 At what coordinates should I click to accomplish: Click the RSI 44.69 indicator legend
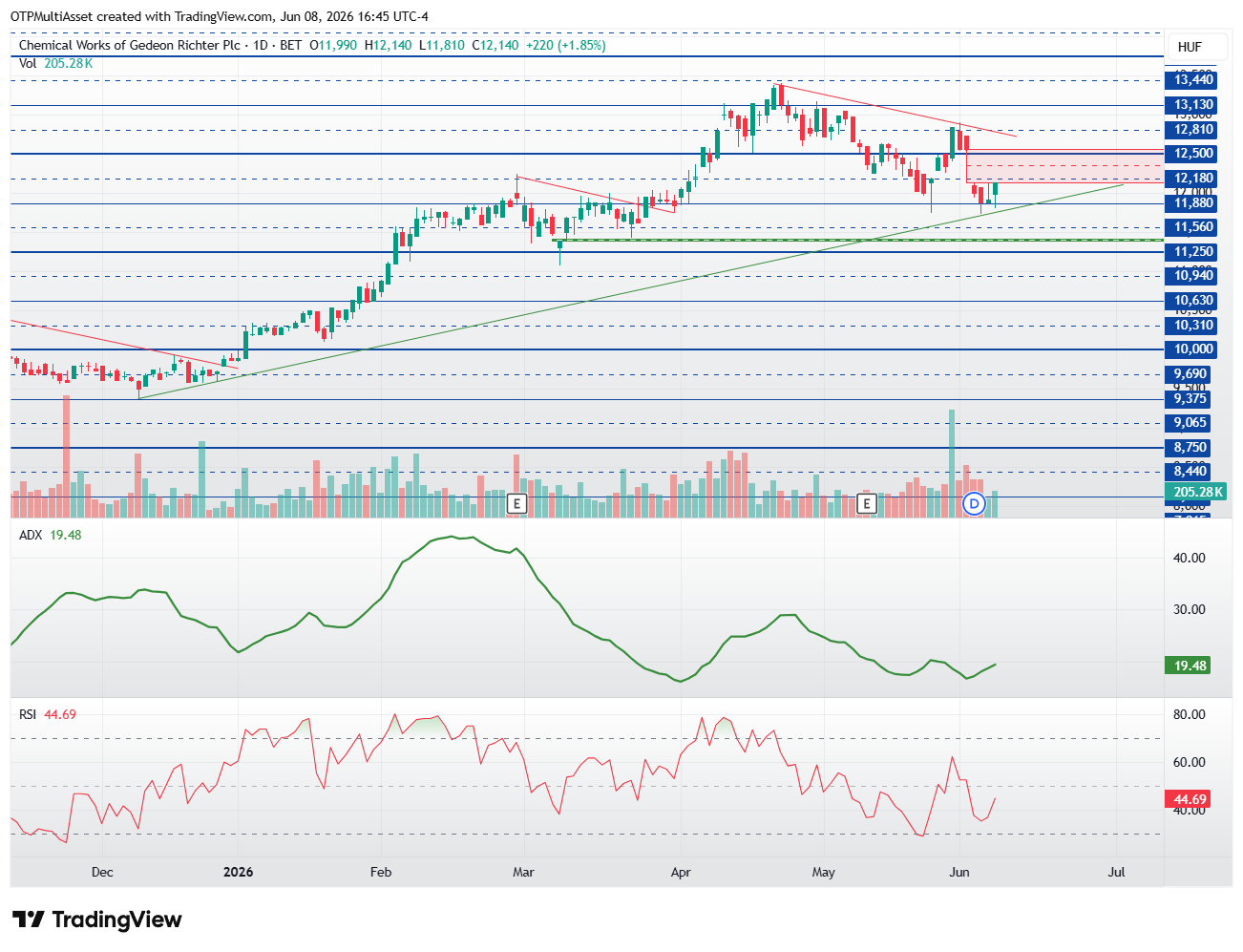click(48, 714)
